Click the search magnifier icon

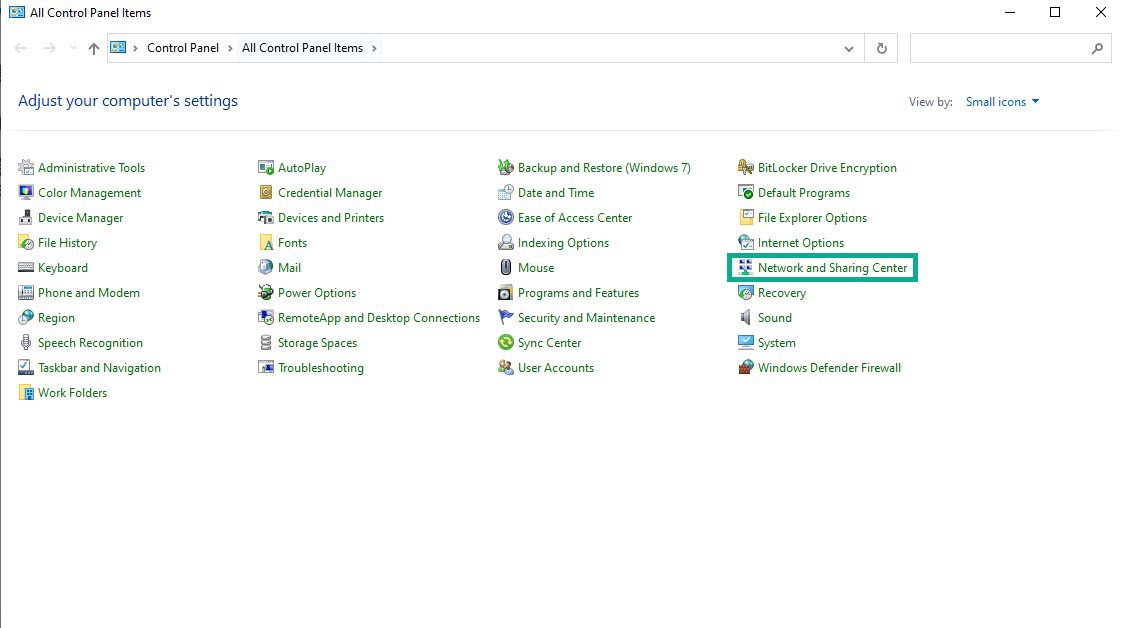pos(1097,48)
